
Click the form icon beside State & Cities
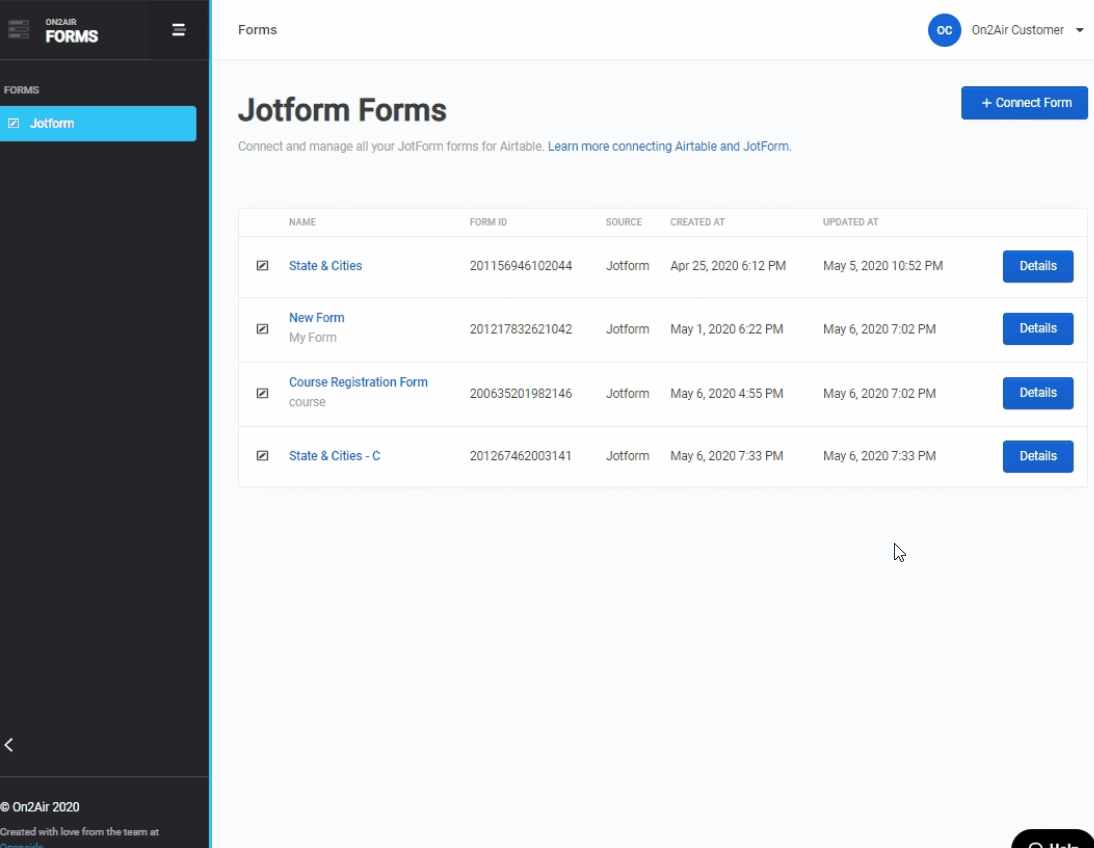click(x=262, y=266)
